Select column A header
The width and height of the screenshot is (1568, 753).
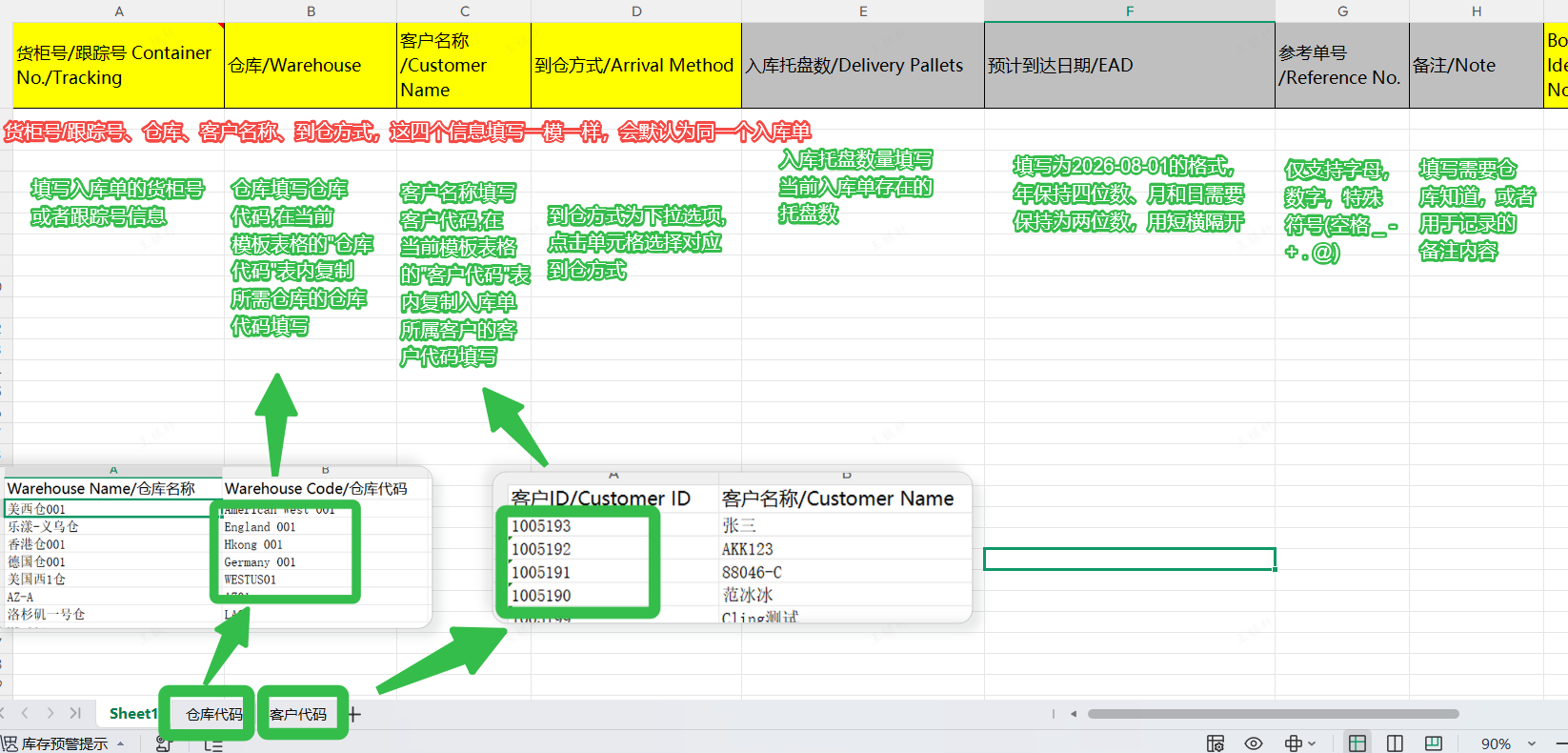tap(119, 11)
